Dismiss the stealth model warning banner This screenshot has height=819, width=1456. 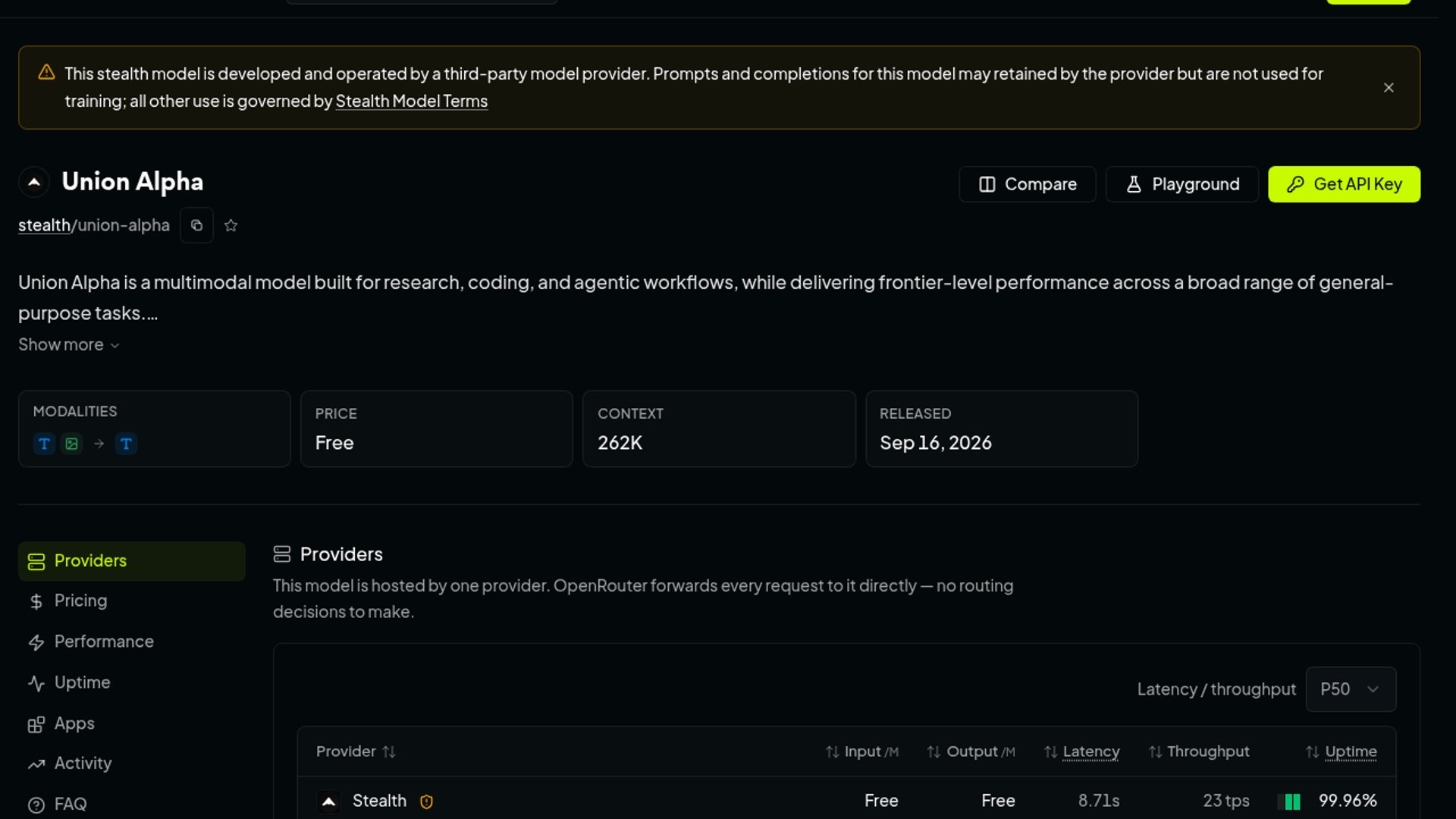point(1389,88)
